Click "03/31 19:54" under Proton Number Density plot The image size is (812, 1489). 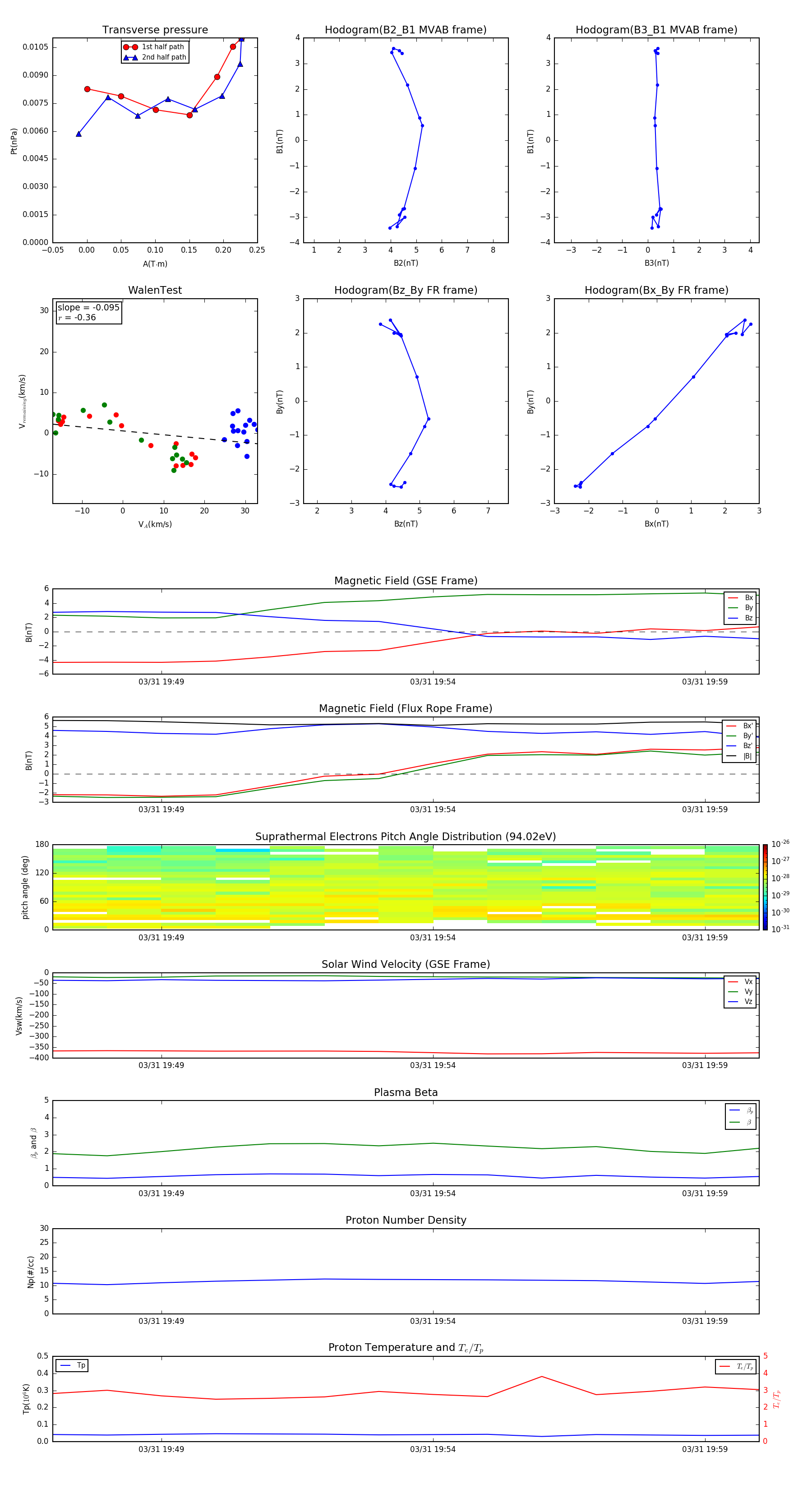click(433, 1321)
